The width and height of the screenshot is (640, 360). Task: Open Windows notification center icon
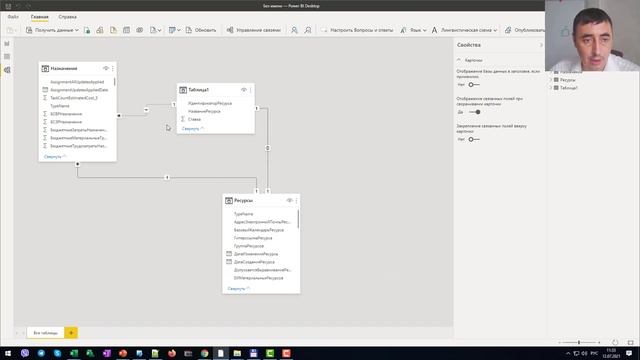coord(629,353)
